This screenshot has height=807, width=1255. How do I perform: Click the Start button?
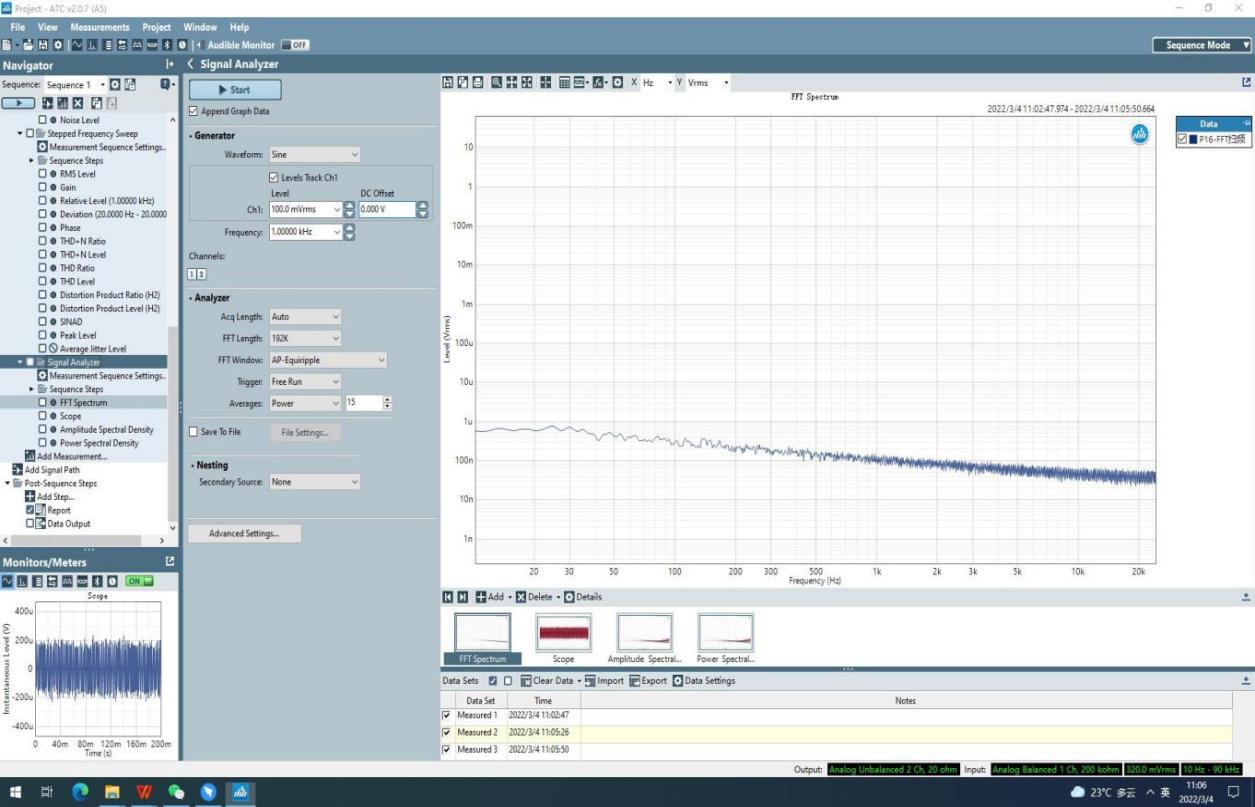235,90
